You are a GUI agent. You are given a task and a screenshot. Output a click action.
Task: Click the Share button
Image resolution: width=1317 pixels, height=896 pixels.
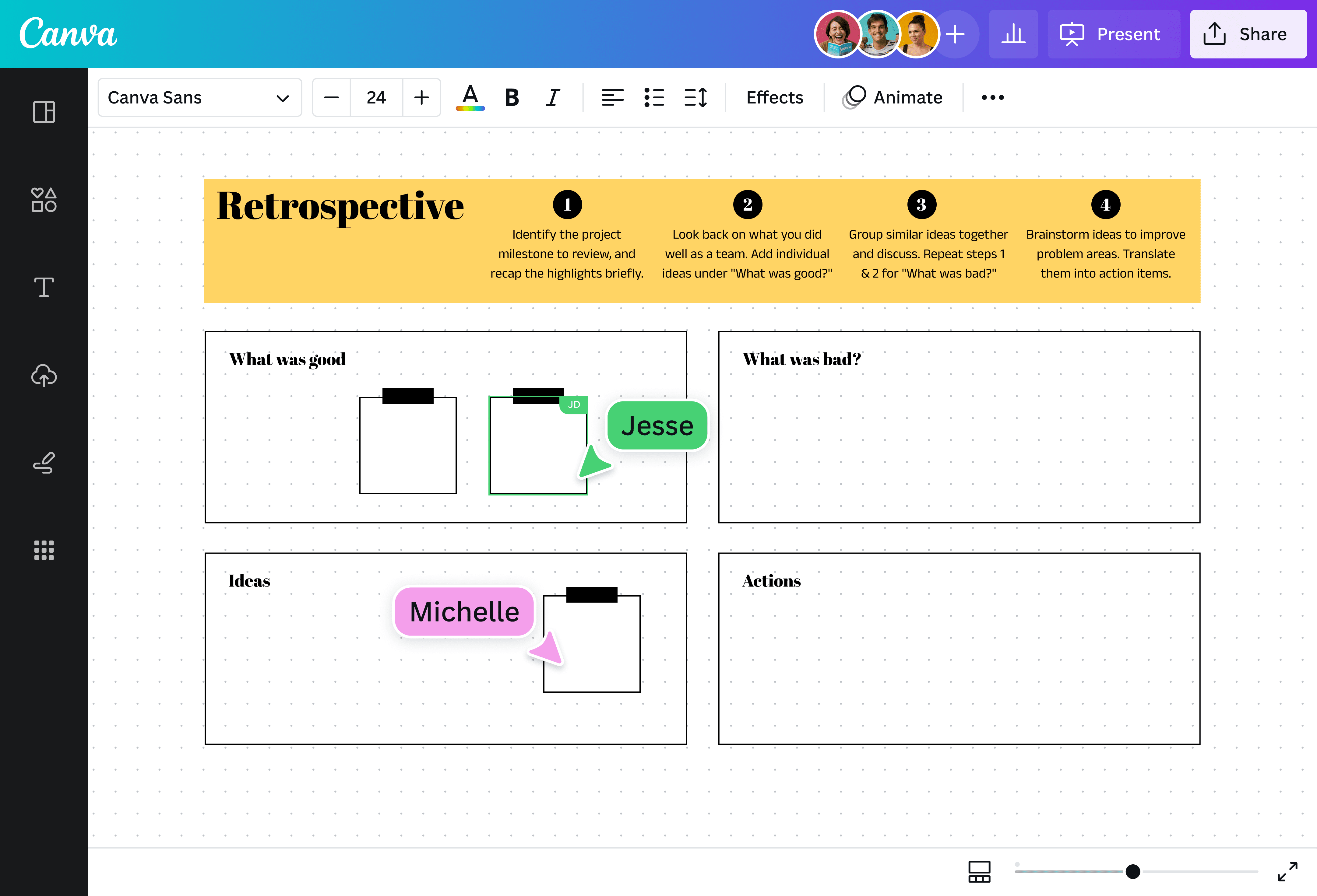pyautogui.click(x=1248, y=34)
